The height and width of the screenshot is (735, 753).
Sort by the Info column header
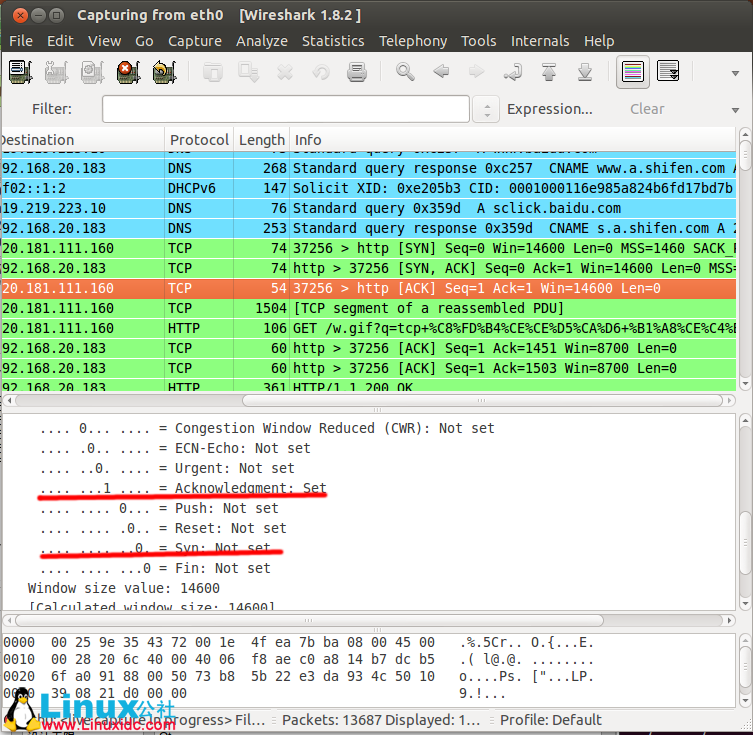tap(513, 140)
